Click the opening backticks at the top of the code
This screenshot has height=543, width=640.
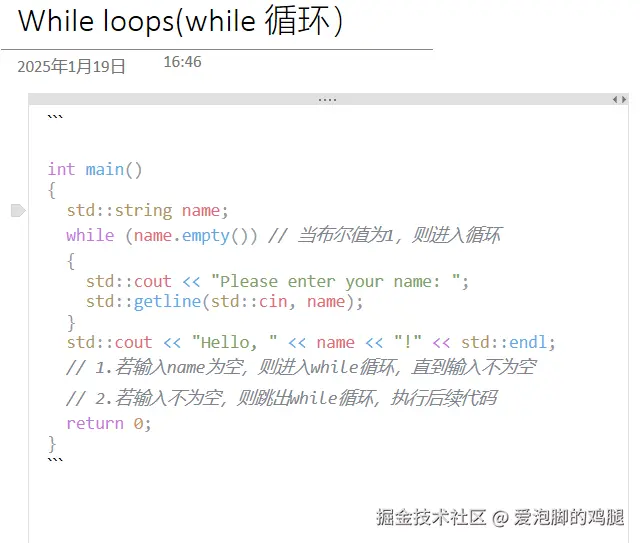55,117
